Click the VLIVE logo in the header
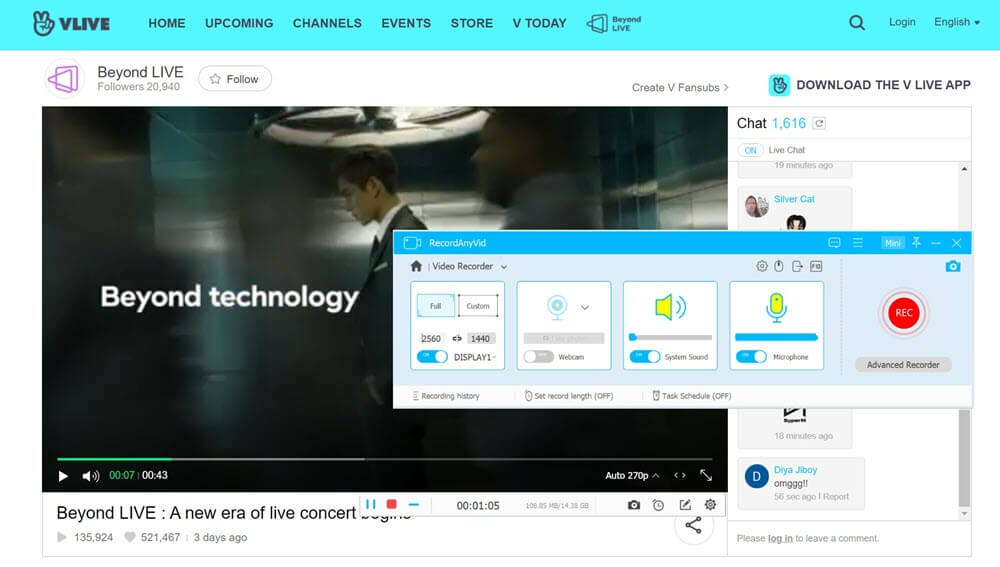Viewport: 1000px width, 567px height. tap(71, 24)
